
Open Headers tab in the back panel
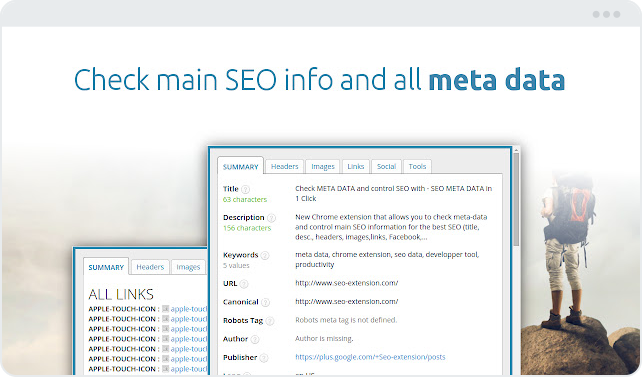coord(150,267)
